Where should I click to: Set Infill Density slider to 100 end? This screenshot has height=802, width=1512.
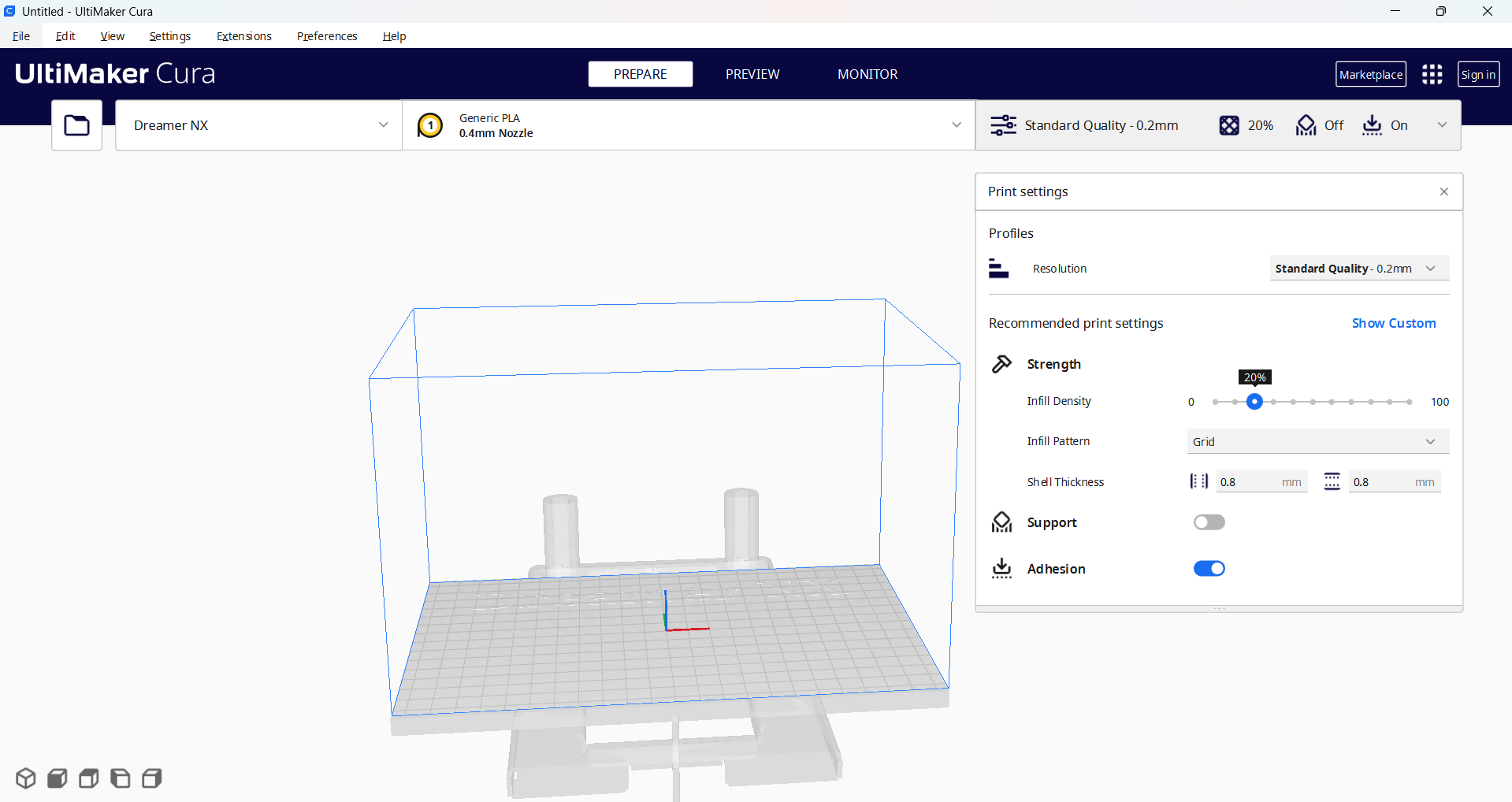1410,402
